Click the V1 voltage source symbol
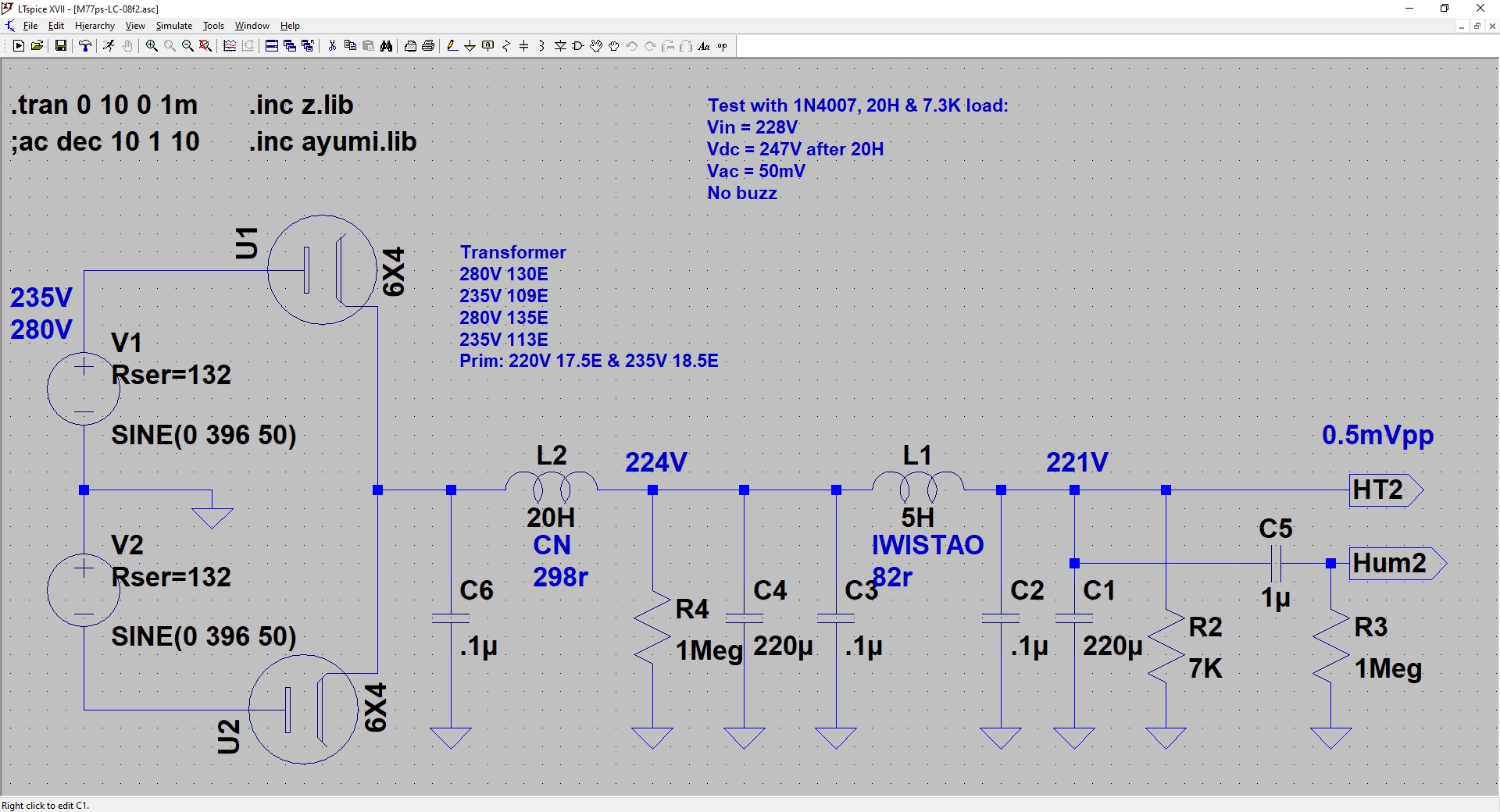 pos(84,389)
